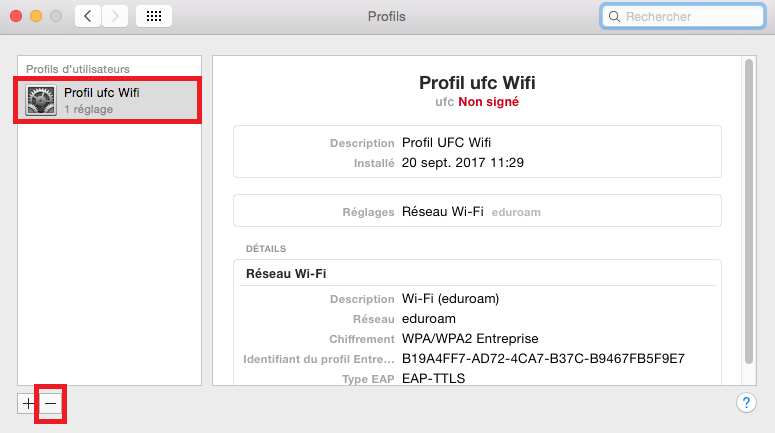
Task: Click the red Non signé label
Action: pyautogui.click(x=489, y=102)
